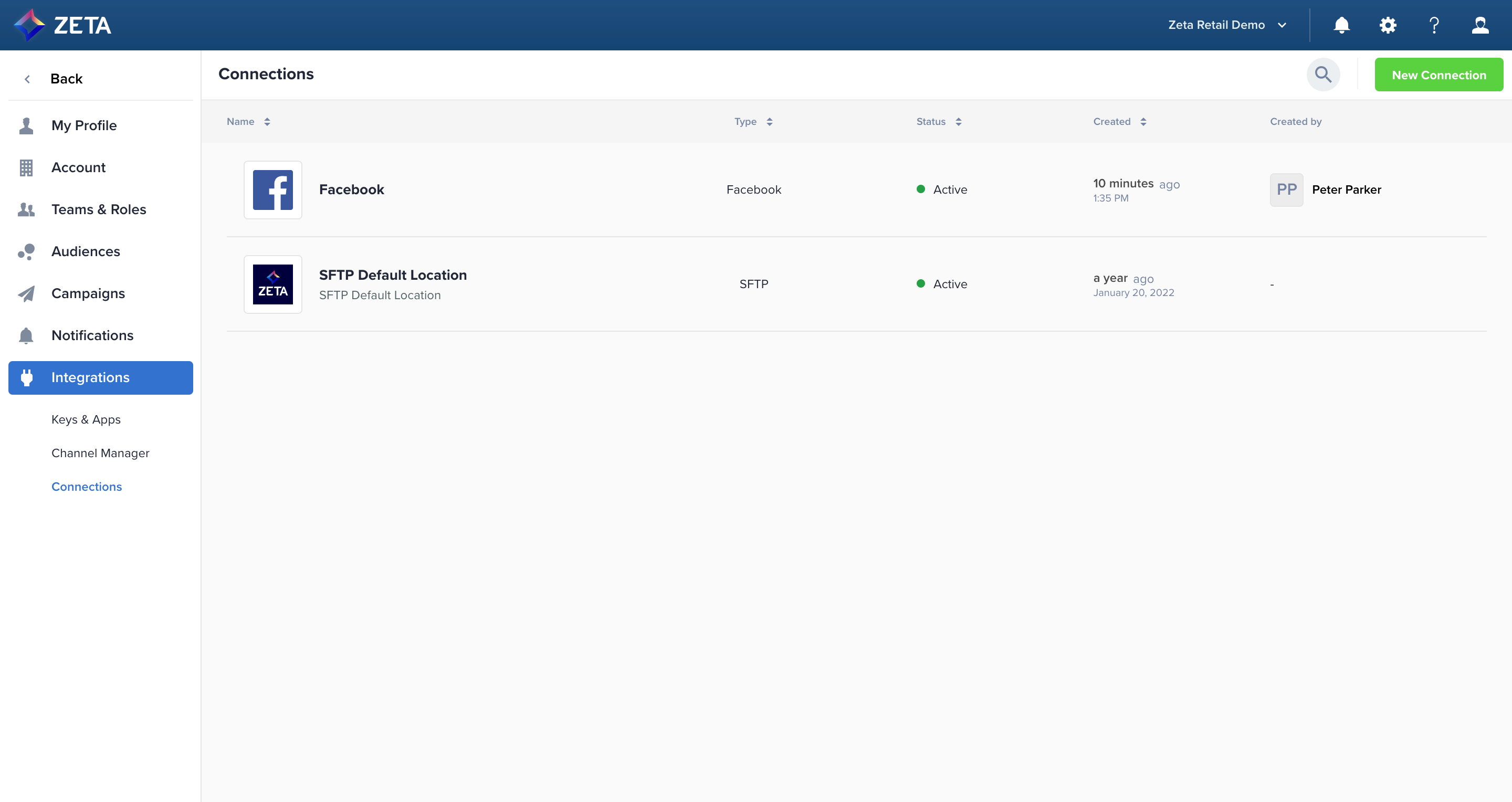Screen dimensions: 1512x802
Task: Open Keys & Apps submenu item
Action: (x=86, y=419)
